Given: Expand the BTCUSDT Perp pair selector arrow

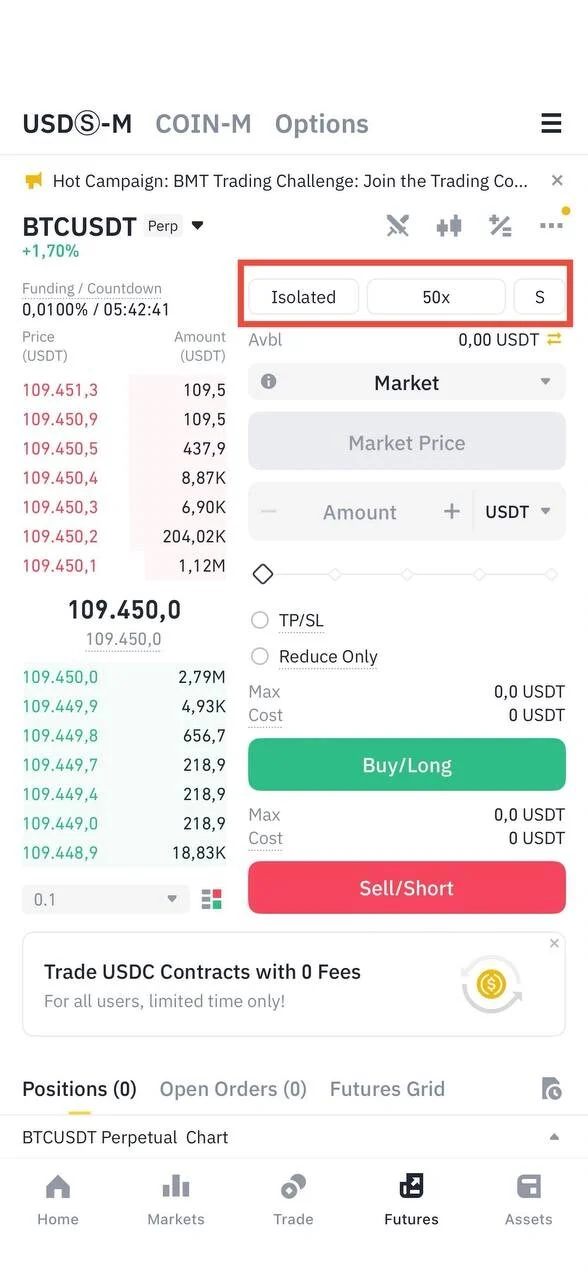Looking at the screenshot, I should pos(197,226).
